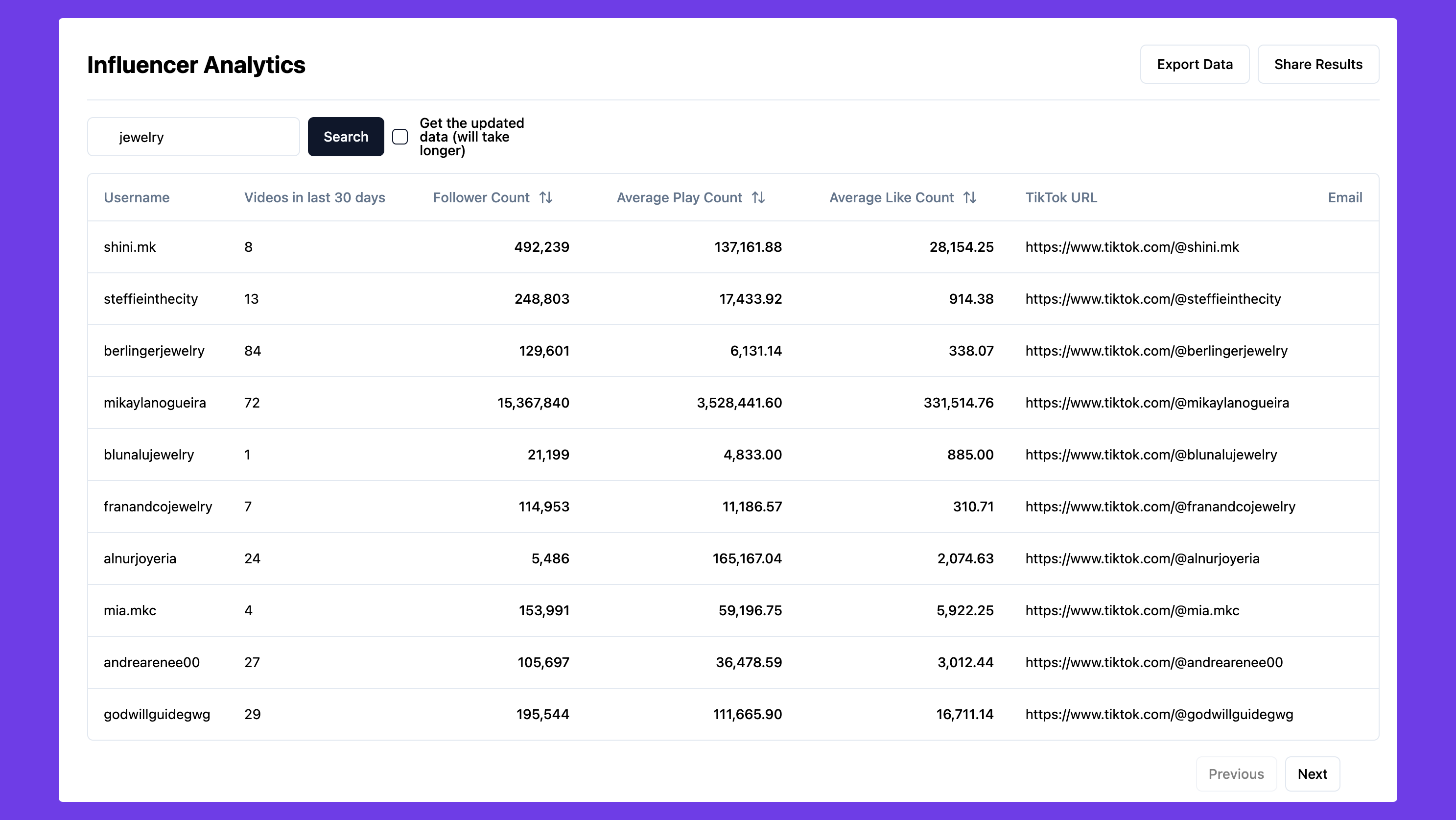Viewport: 1456px width, 820px height.
Task: Focus the jewelry search input field
Action: pyautogui.click(x=193, y=137)
